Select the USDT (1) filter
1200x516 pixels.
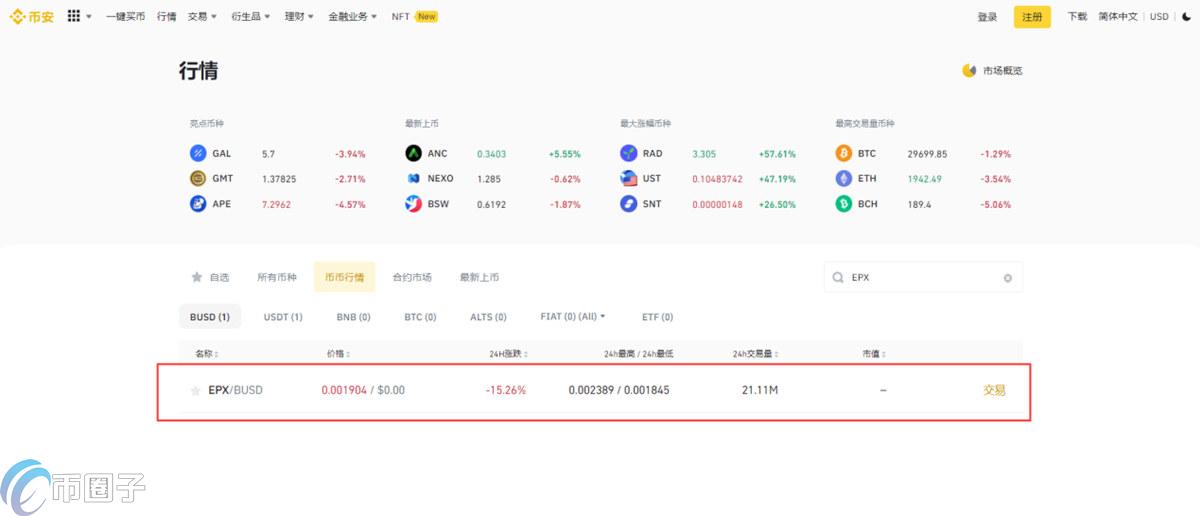tap(283, 317)
